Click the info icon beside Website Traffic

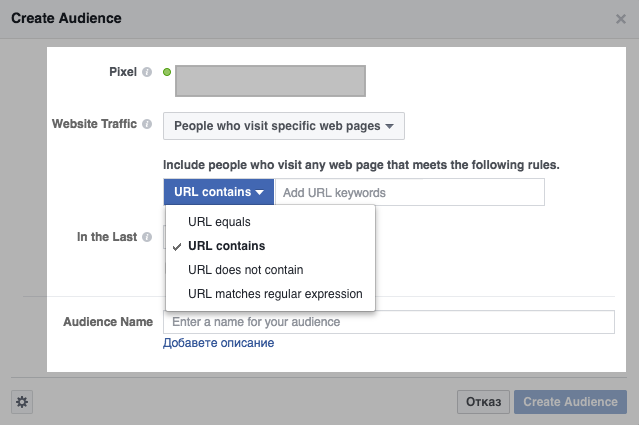click(x=147, y=124)
